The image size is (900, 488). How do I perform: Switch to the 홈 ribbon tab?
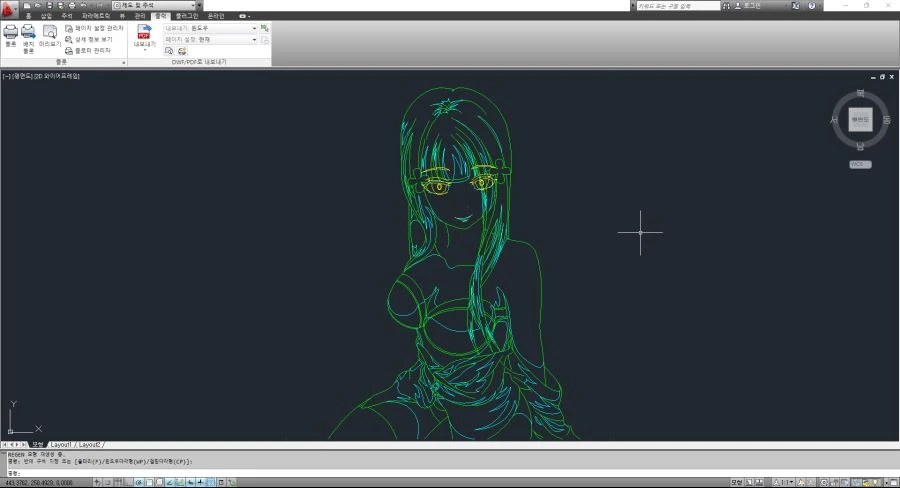point(29,16)
